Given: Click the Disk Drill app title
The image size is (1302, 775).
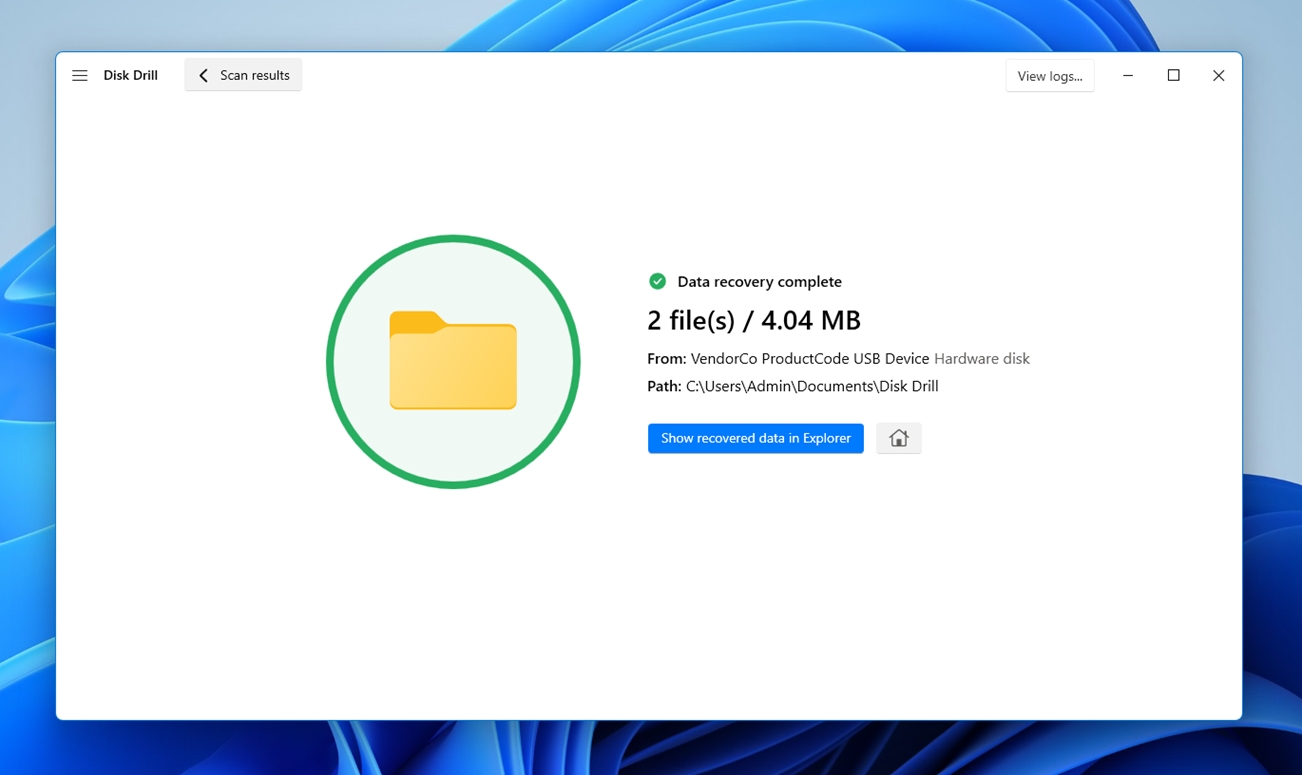Looking at the screenshot, I should point(130,75).
